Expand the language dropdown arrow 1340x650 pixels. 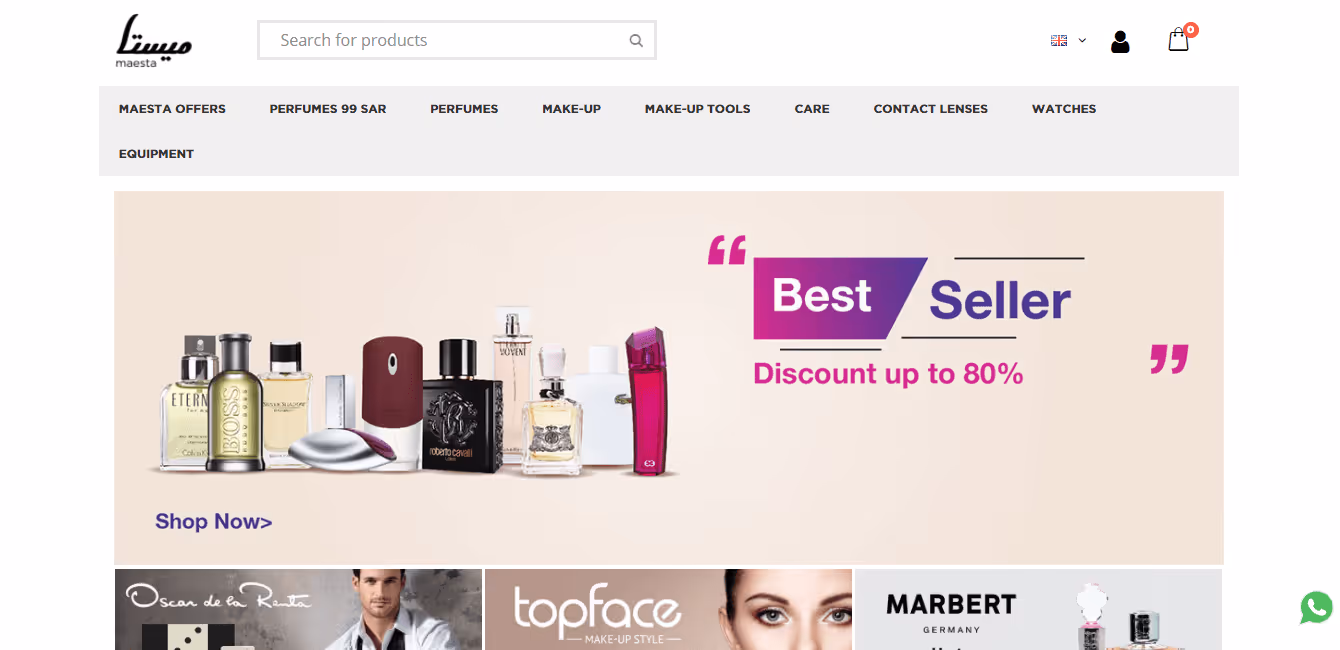pos(1082,41)
